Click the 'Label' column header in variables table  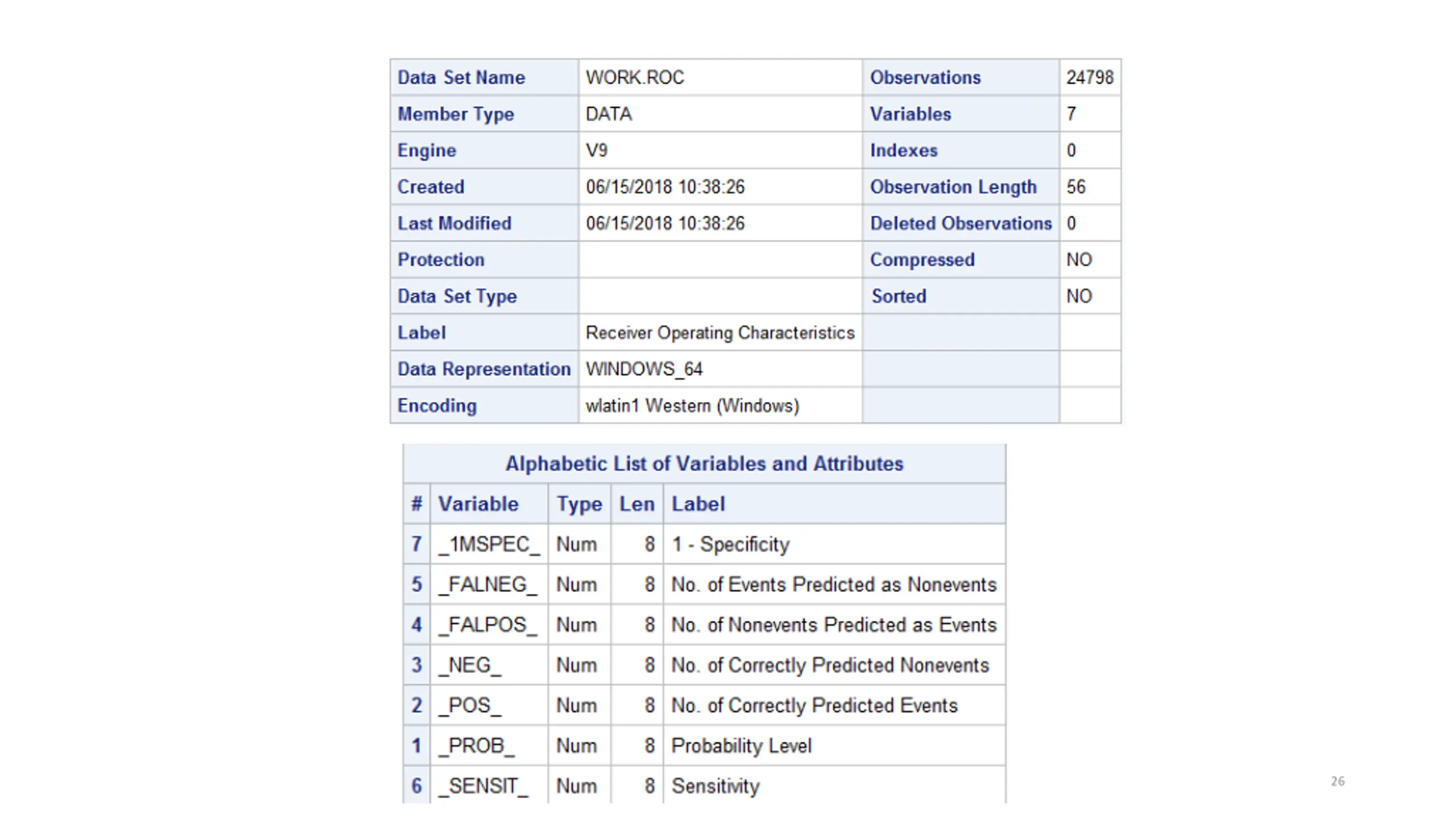[x=698, y=504]
